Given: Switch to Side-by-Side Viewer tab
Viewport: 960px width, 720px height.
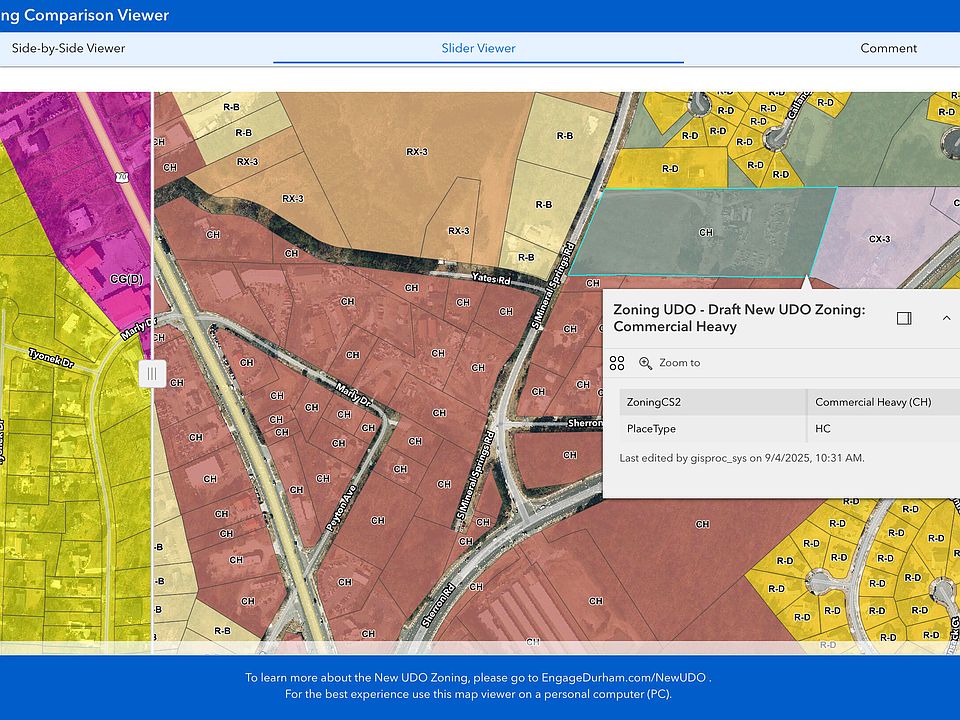Looking at the screenshot, I should [x=68, y=48].
